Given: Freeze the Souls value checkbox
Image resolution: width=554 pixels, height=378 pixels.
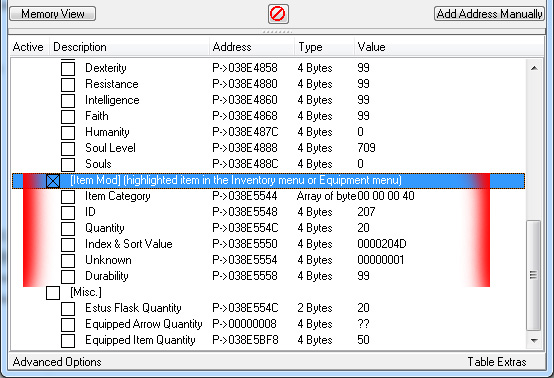Looking at the screenshot, I should (68, 165).
